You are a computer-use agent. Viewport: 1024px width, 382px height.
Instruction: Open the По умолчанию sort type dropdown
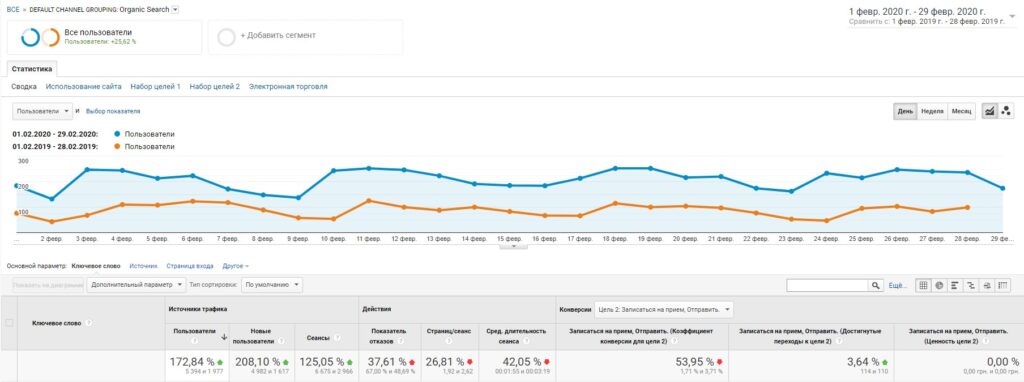point(272,285)
